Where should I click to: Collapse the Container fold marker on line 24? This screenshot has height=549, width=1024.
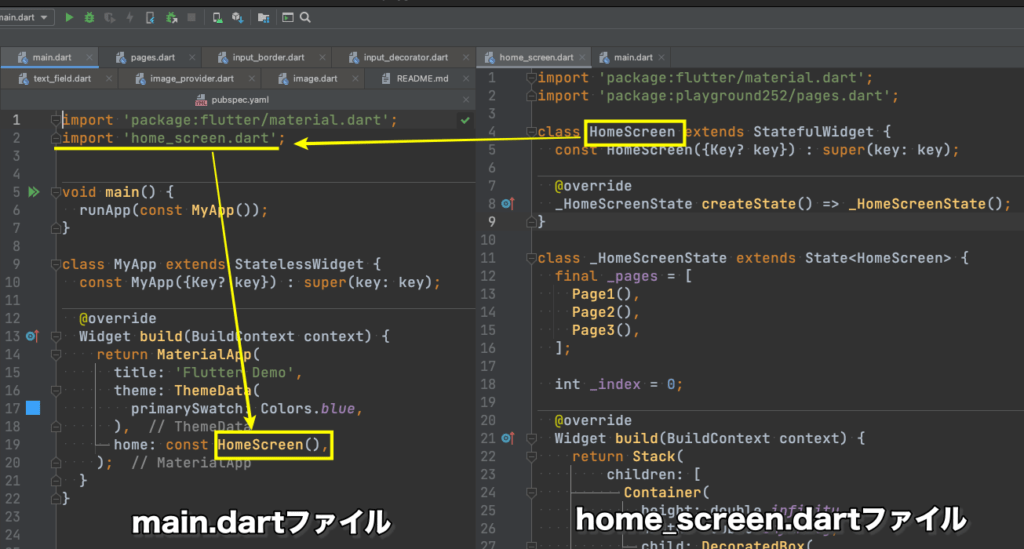pos(531,492)
